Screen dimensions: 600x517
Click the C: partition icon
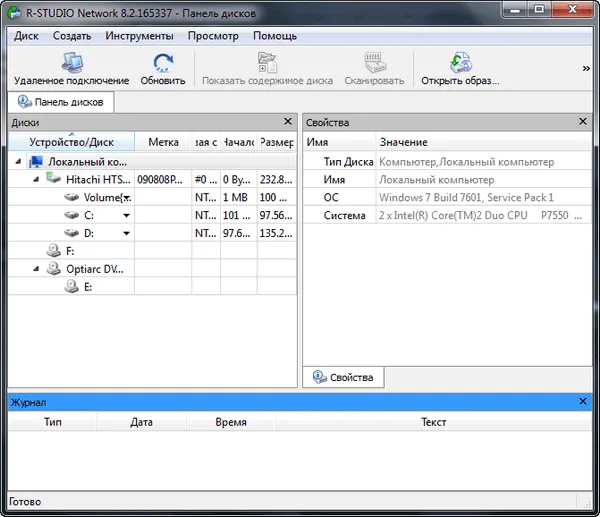(72, 215)
